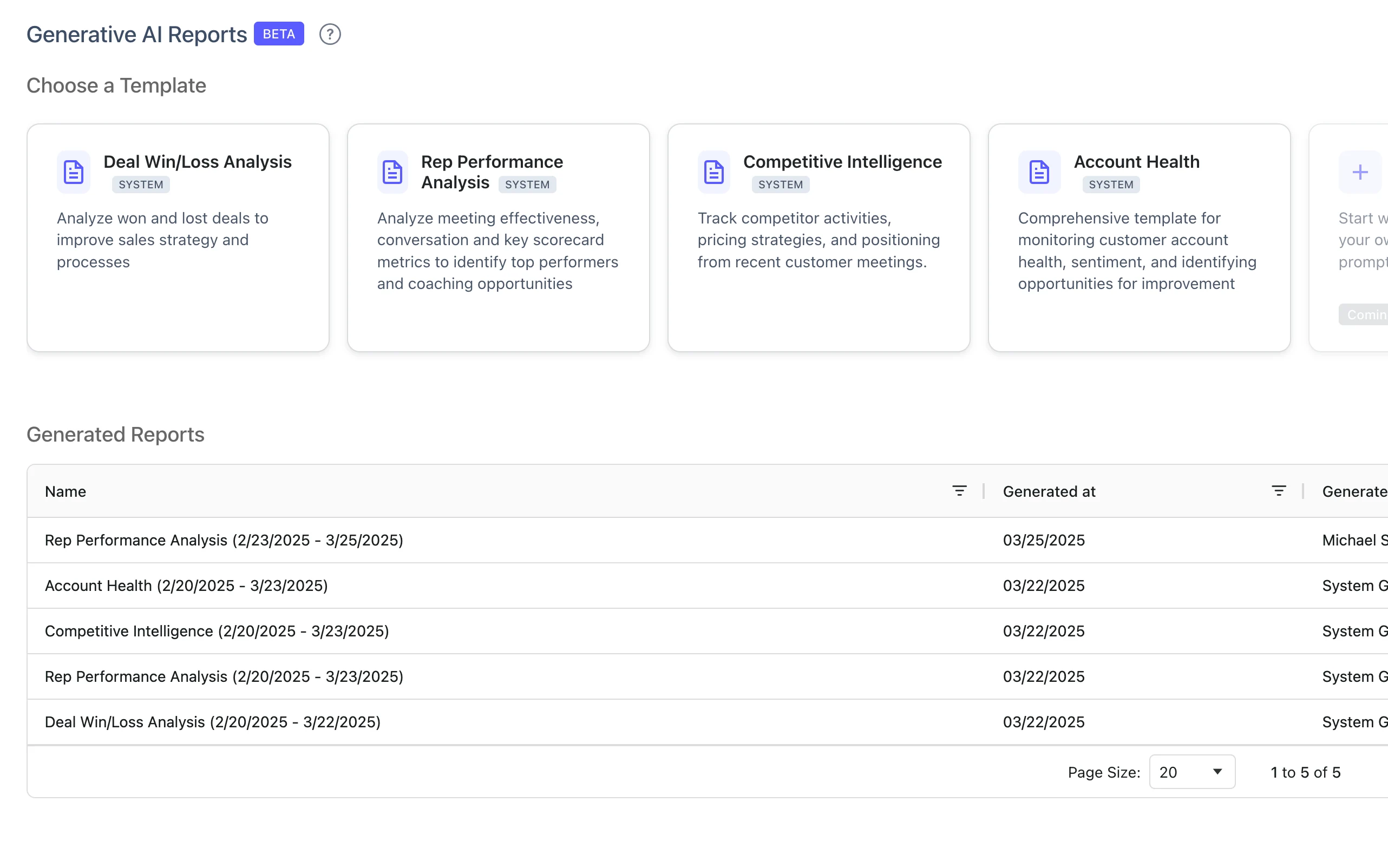Open report Competitive Intelligence (2/20/2025 - 3/23/2025)
The height and width of the screenshot is (868, 1388).
(x=217, y=631)
